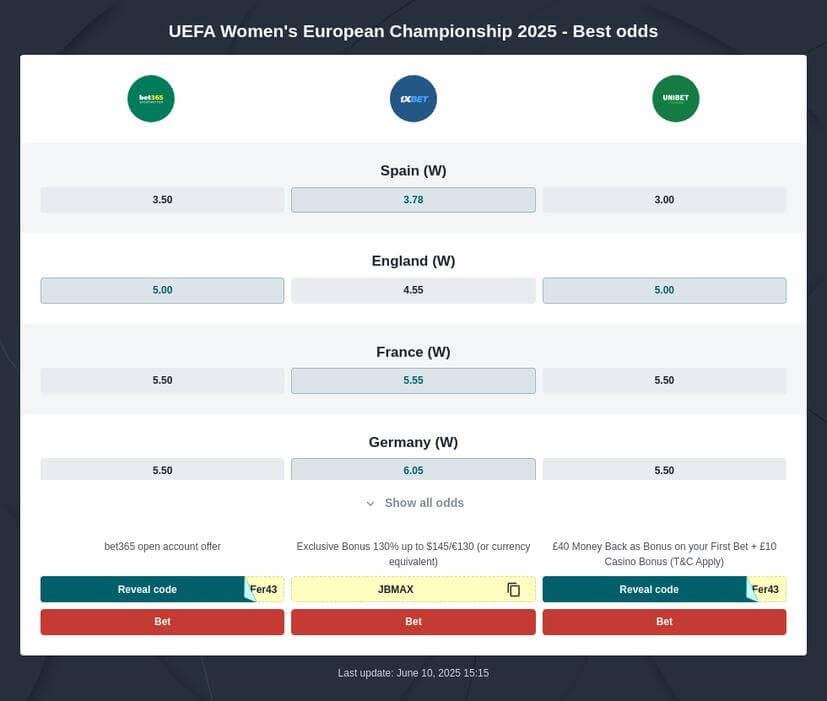Screen dimensions: 827x701
Task: Click the England (W) heading
Action: pos(413,261)
